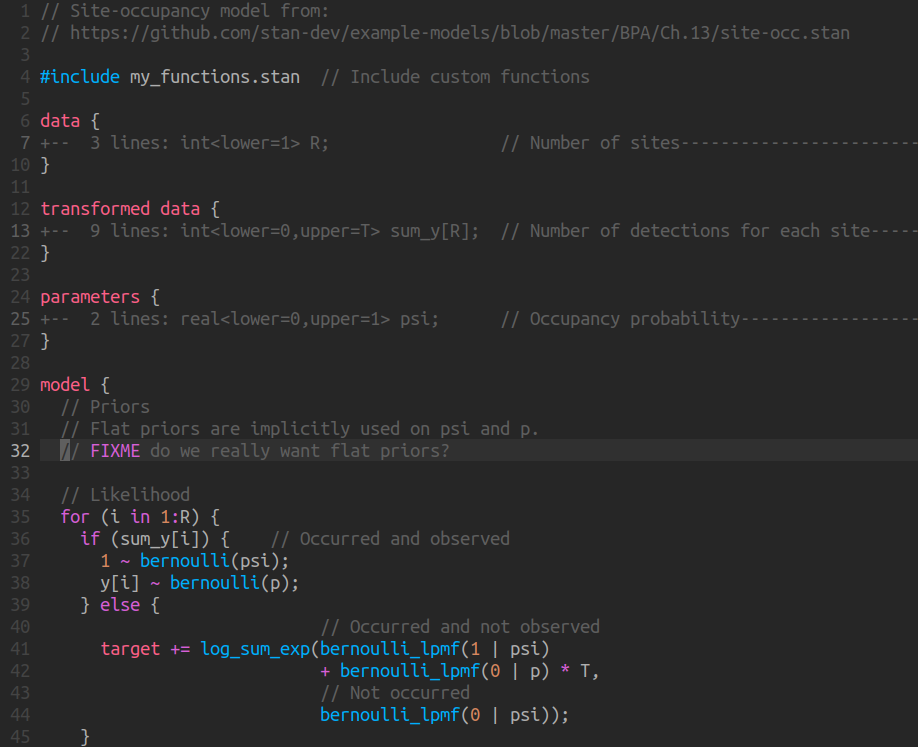Click the '// Include custom functions' comment

click(x=455, y=77)
